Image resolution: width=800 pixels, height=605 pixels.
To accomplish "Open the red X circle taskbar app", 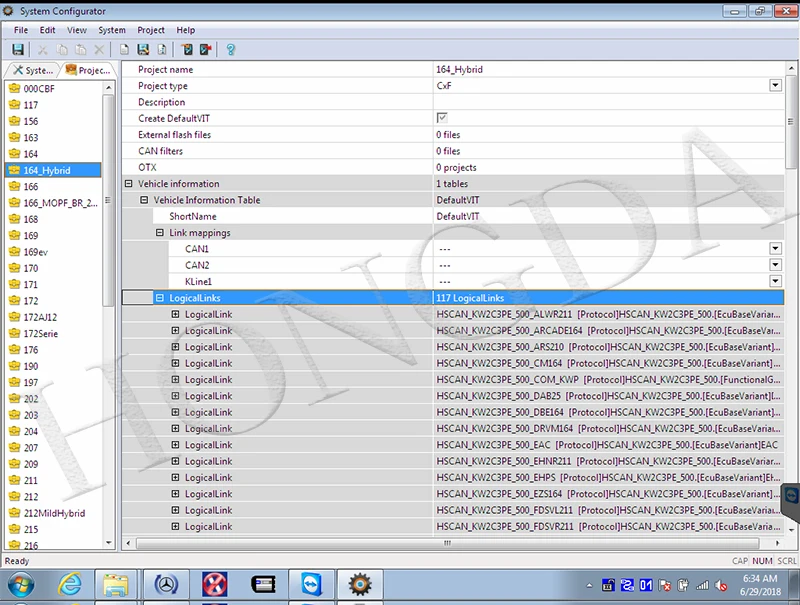I will click(x=215, y=585).
